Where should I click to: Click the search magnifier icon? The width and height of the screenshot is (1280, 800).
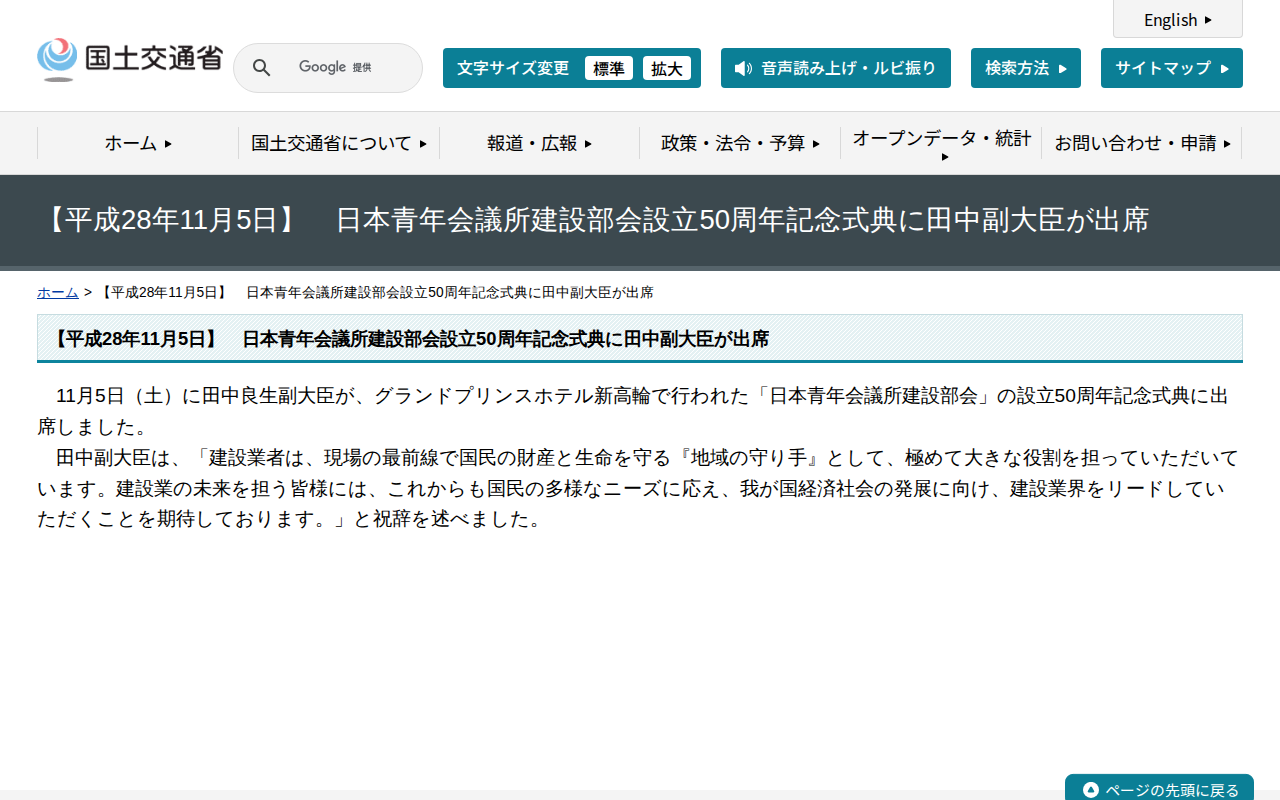coord(261,67)
